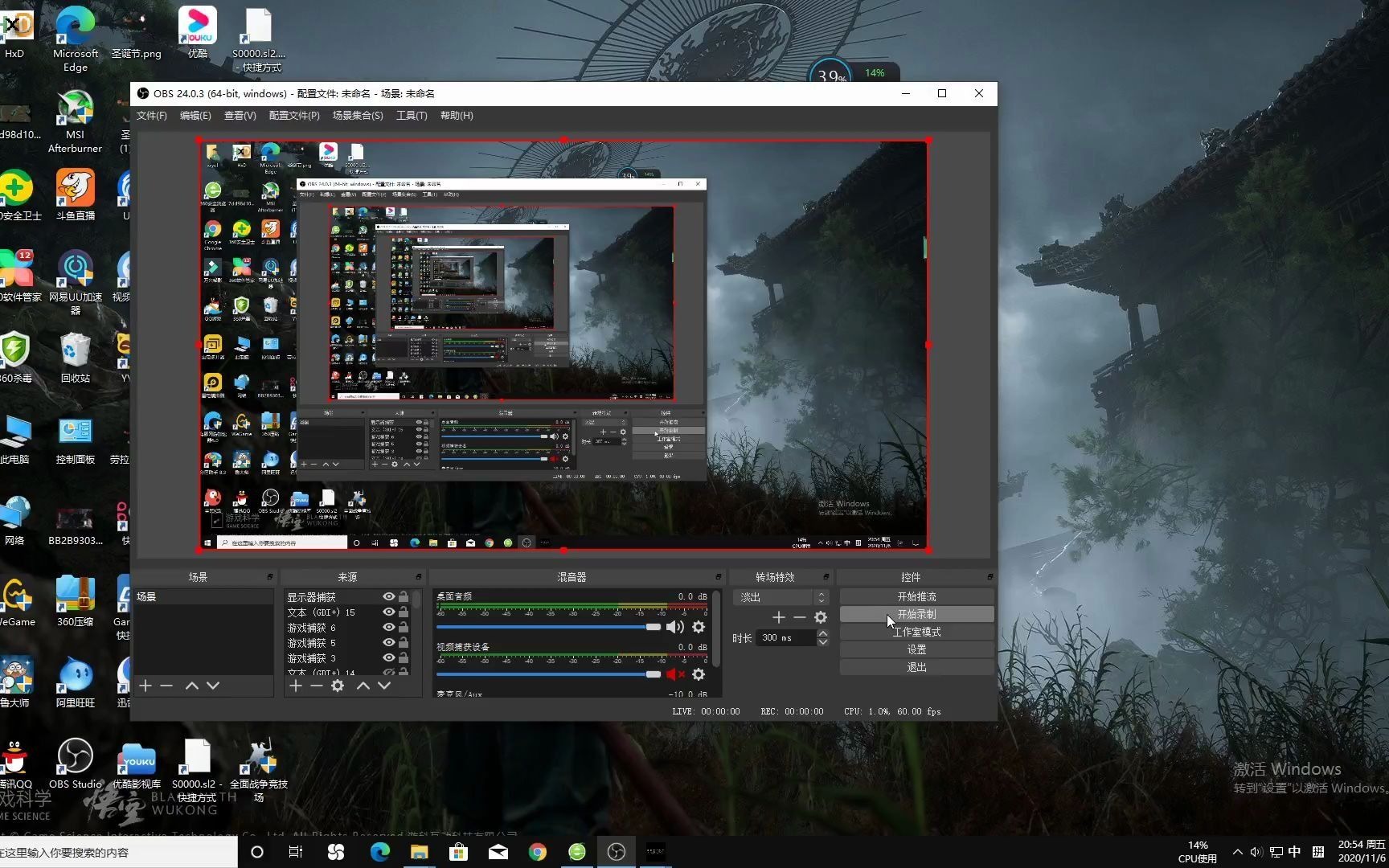Open 设置 settings button
The height and width of the screenshot is (868, 1389).
916,649
